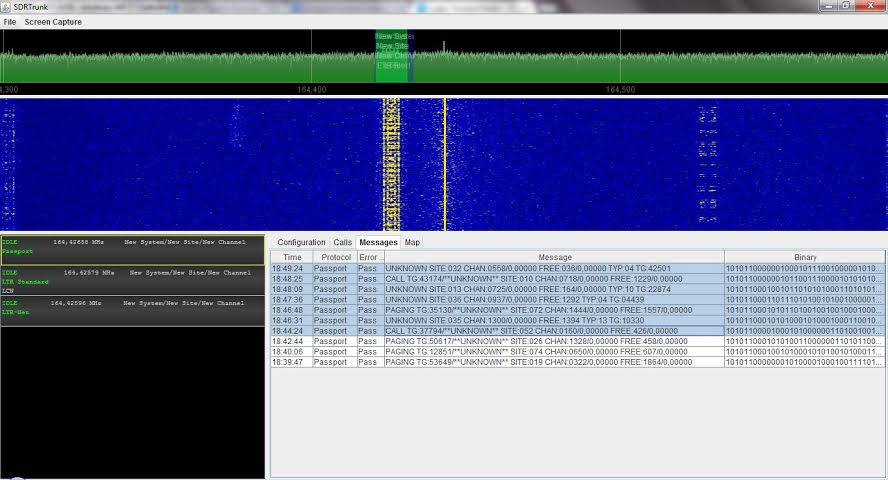Click the 164,400 frequency label on spectrum
Viewport: 888px width, 480px height.
coord(311,89)
